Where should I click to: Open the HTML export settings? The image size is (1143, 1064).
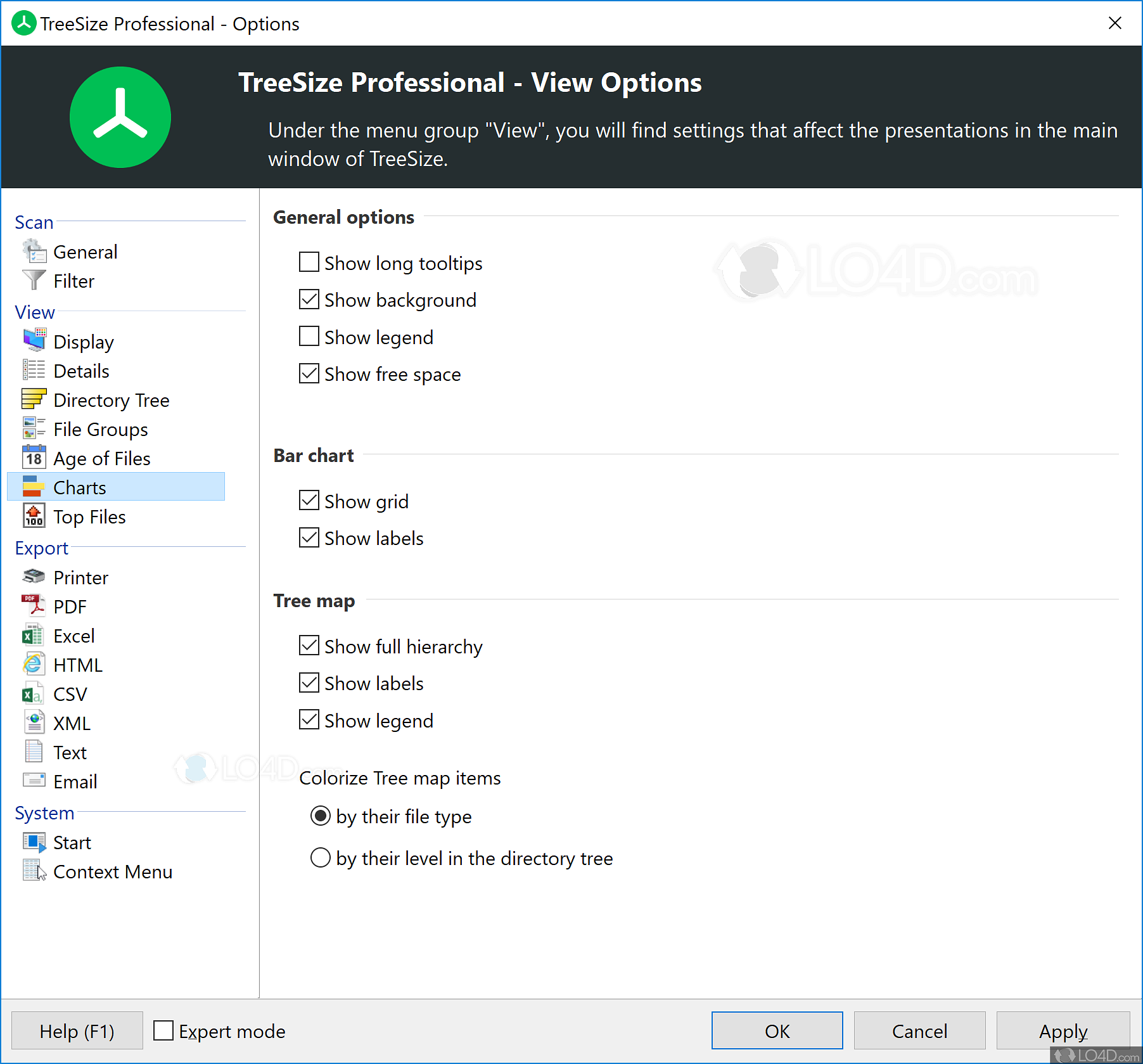78,664
